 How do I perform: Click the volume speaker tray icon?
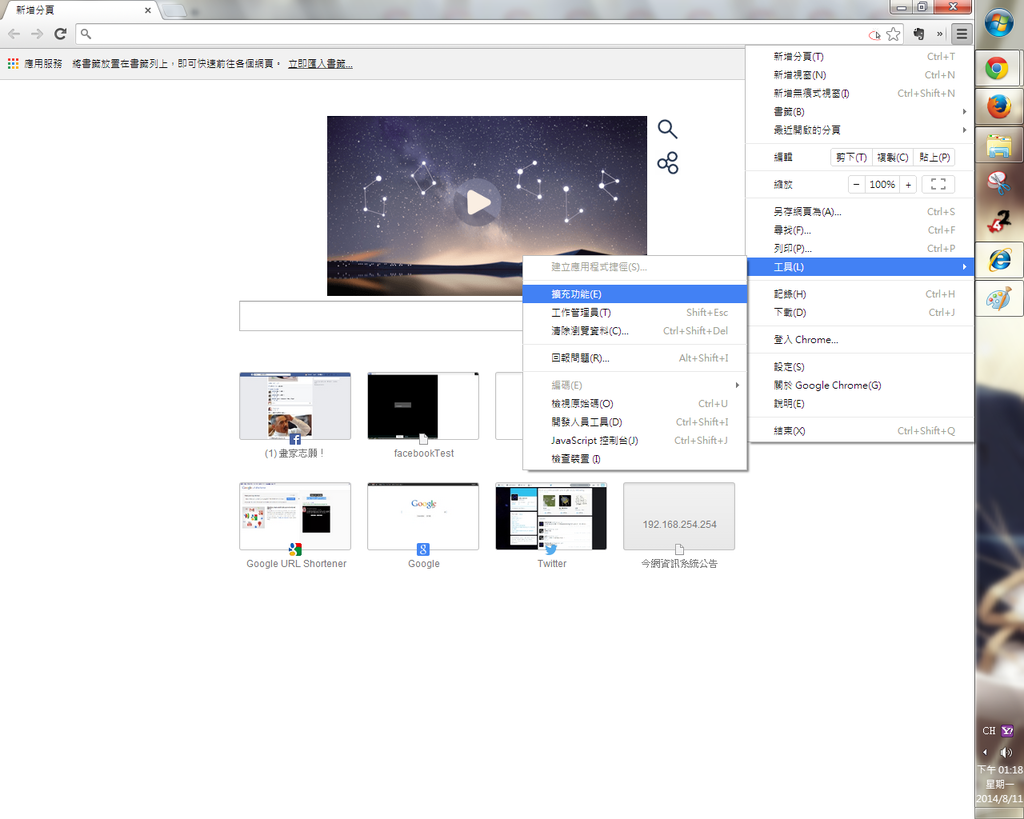(x=1006, y=752)
